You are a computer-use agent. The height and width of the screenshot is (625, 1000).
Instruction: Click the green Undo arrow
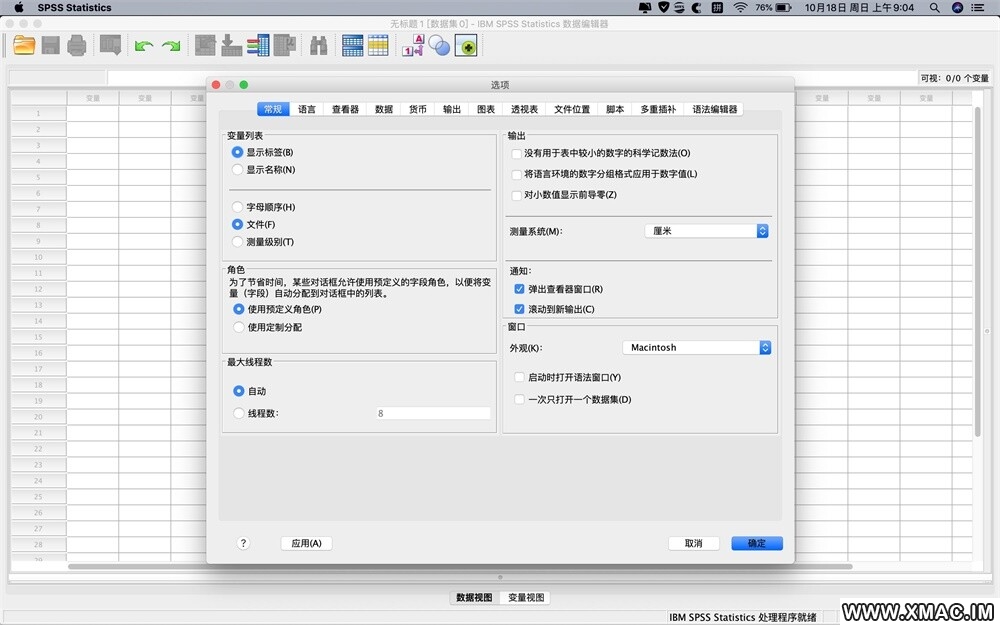coord(144,46)
